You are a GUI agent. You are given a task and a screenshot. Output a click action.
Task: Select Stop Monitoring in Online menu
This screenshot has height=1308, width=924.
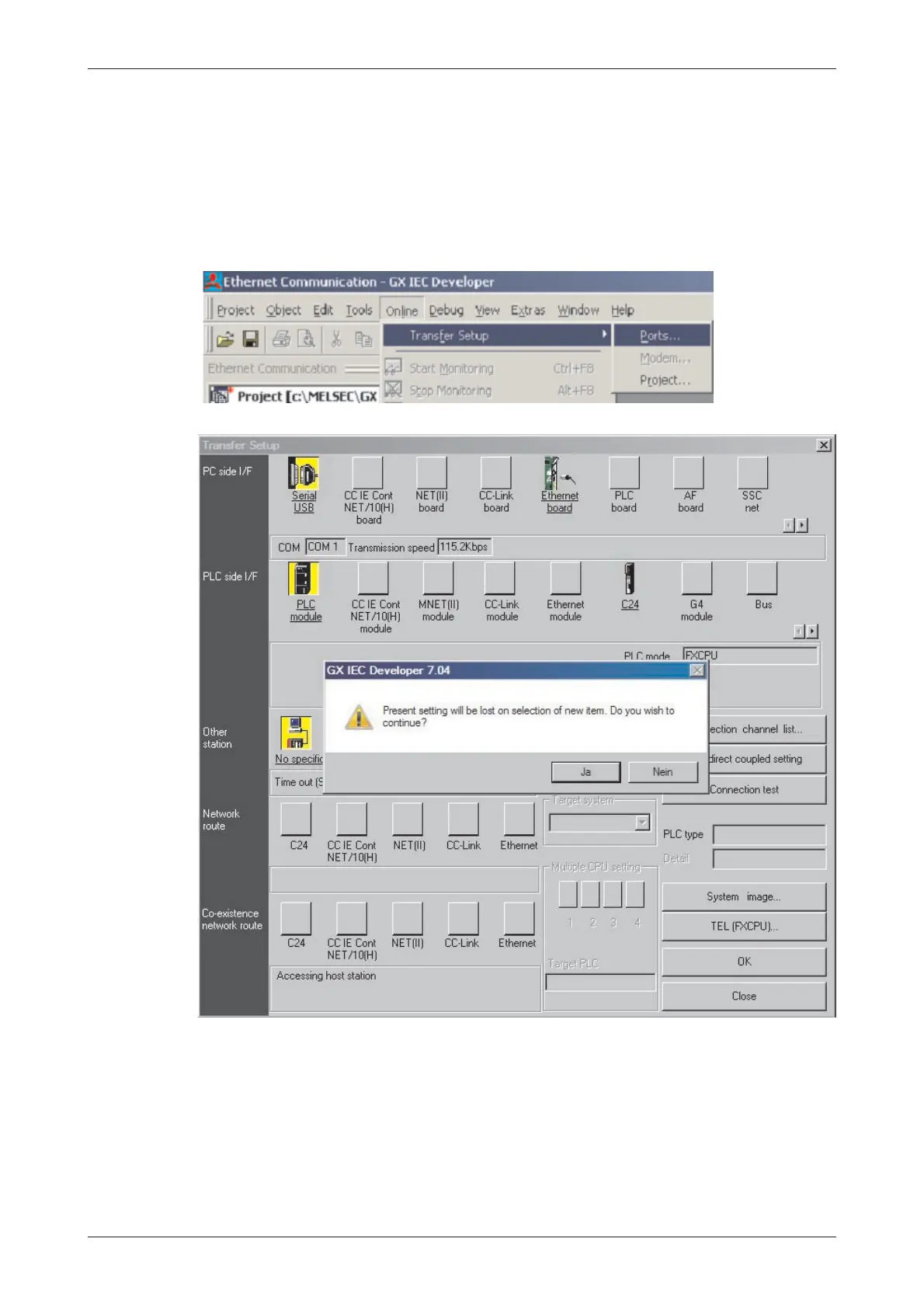496,391
